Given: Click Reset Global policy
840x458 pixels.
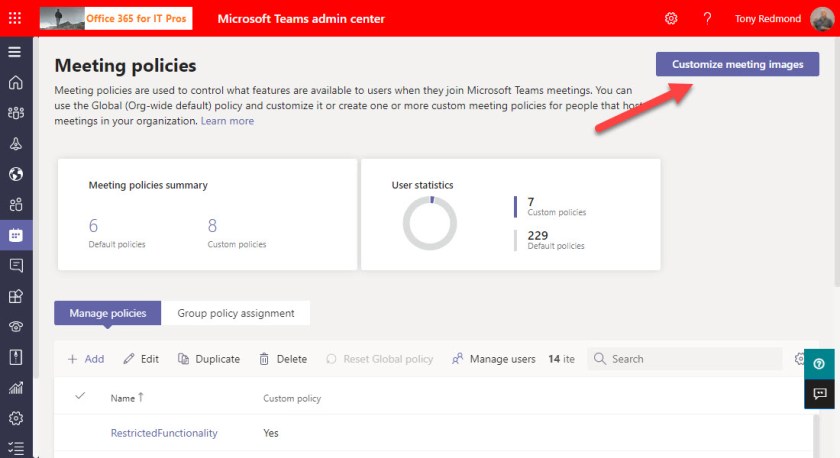Looking at the screenshot, I should [x=379, y=359].
